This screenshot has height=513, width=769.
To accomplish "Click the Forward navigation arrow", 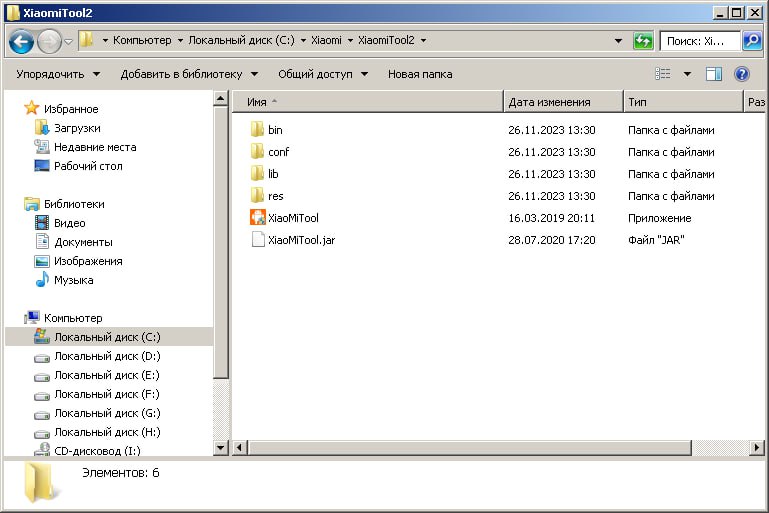I will [49, 41].
